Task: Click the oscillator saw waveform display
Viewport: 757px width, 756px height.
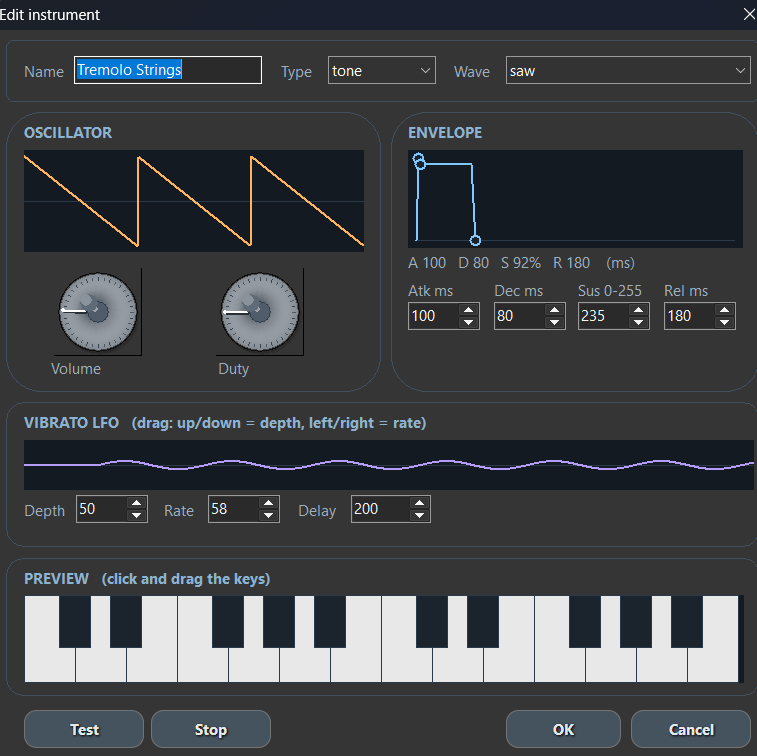Action: tap(194, 201)
